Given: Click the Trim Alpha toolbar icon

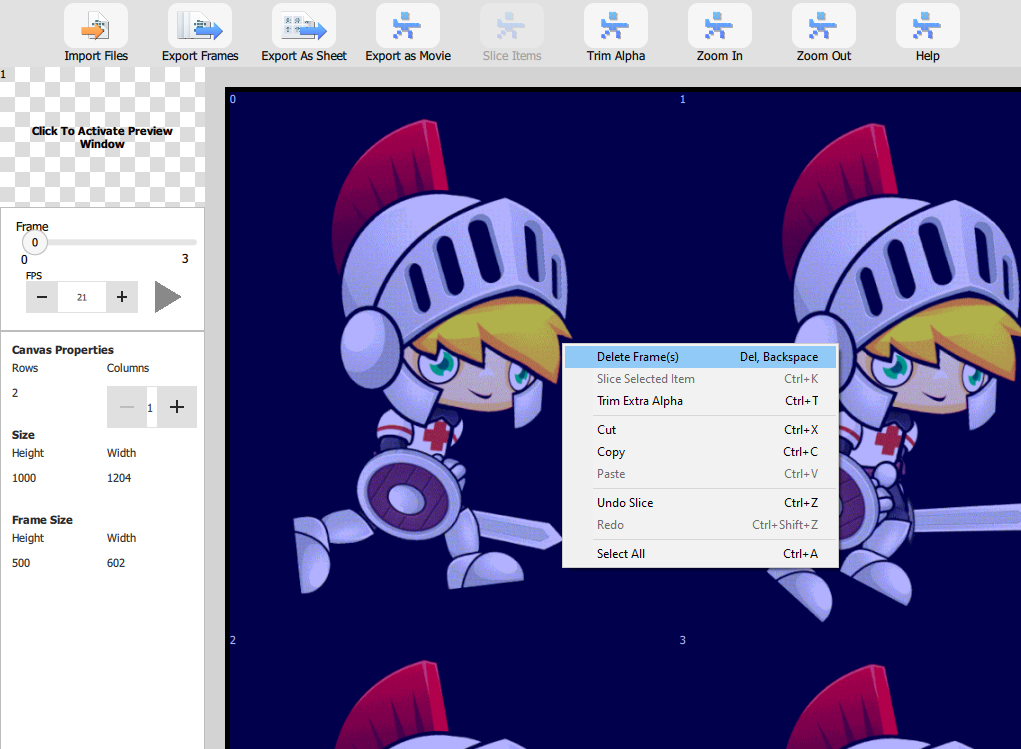Looking at the screenshot, I should (x=616, y=26).
